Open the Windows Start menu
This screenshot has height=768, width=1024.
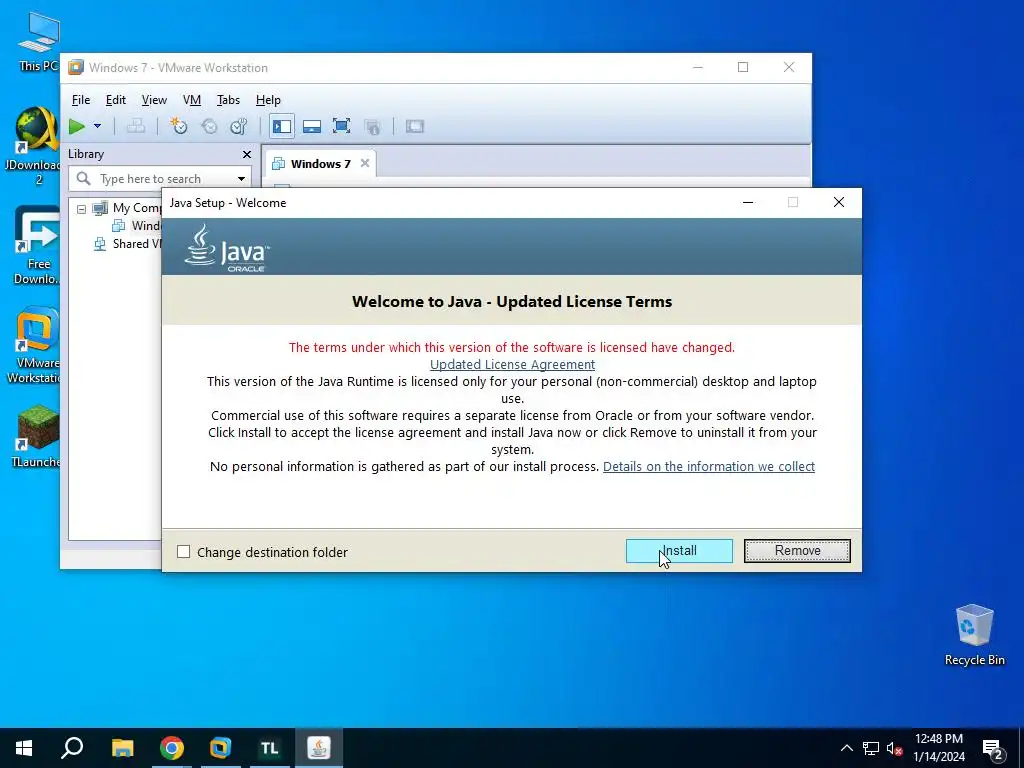tap(24, 748)
